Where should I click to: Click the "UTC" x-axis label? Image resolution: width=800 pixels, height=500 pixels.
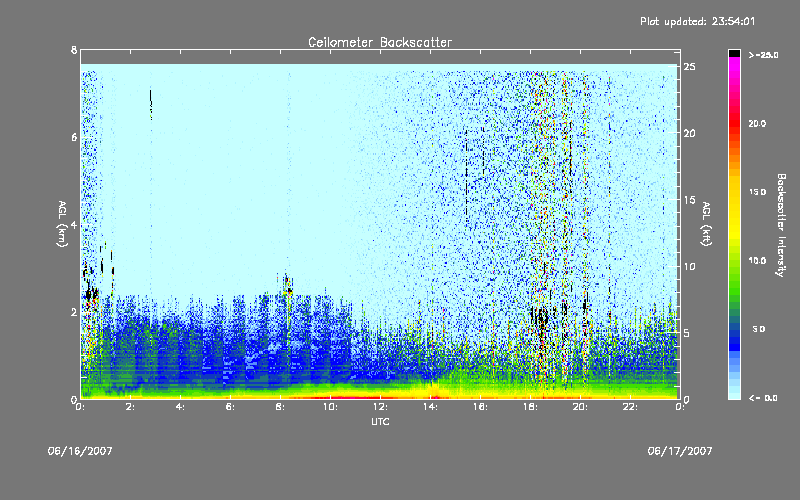pos(380,422)
